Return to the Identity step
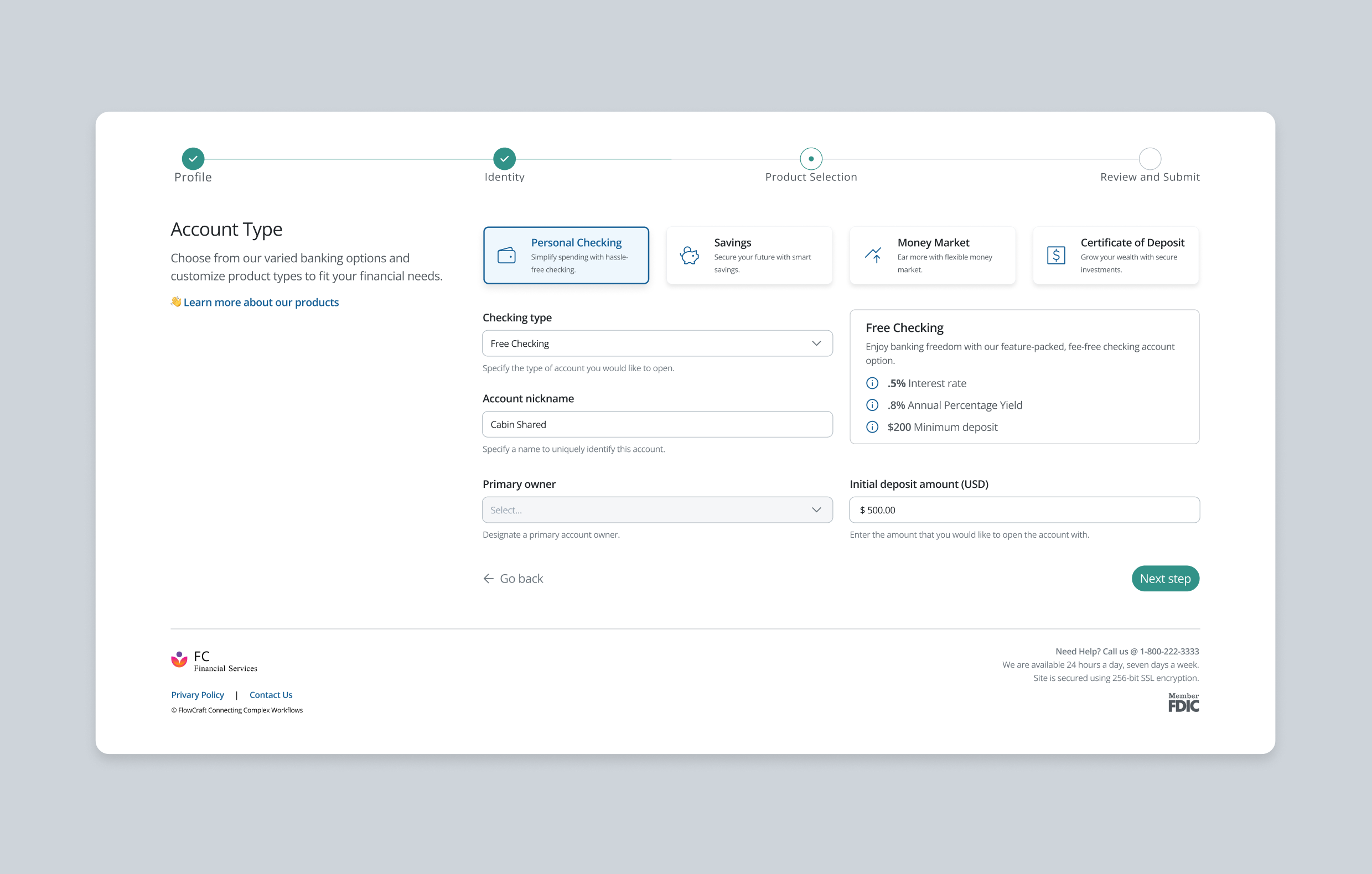This screenshot has width=1372, height=874. [504, 159]
